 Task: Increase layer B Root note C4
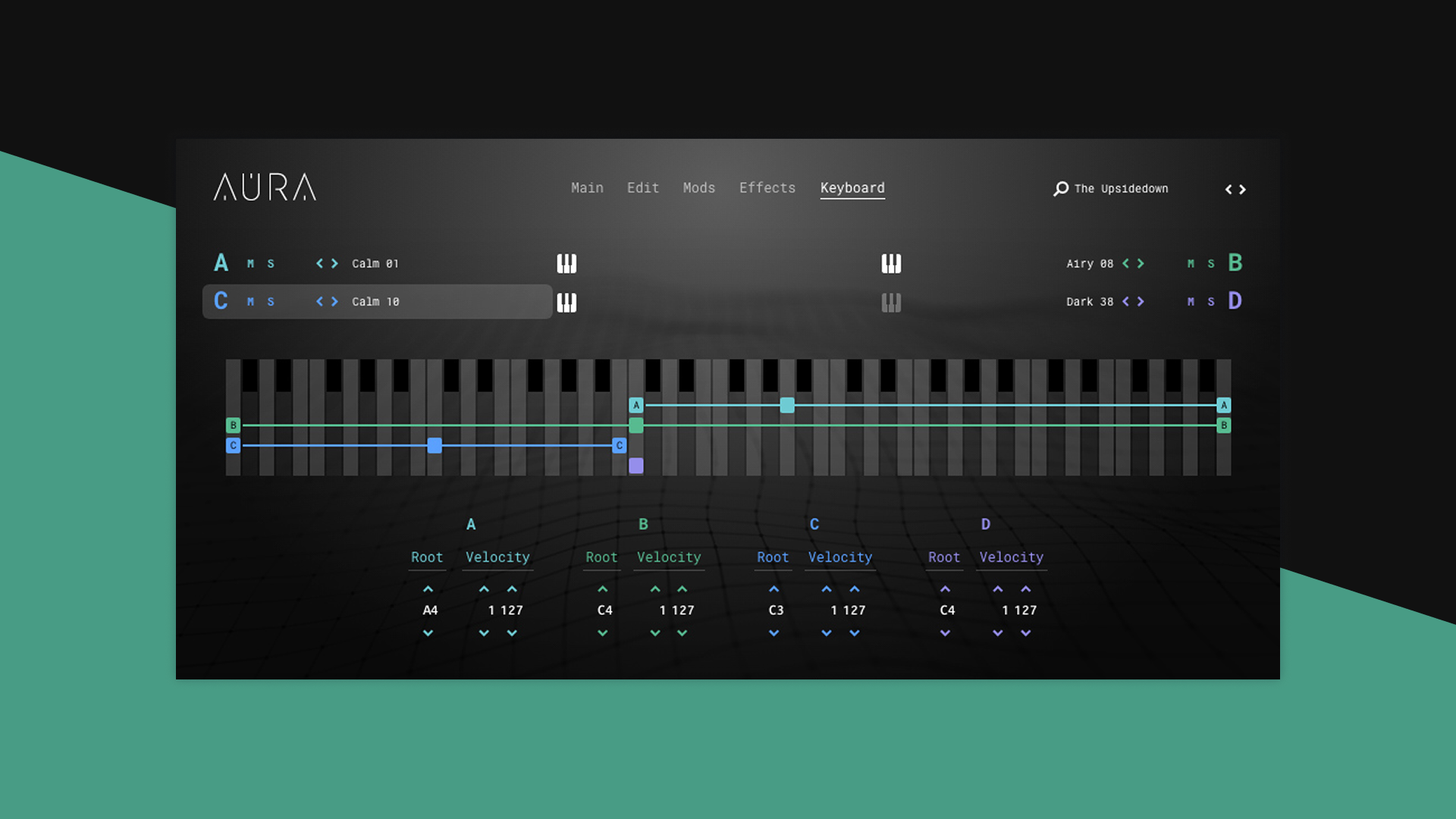tap(603, 589)
